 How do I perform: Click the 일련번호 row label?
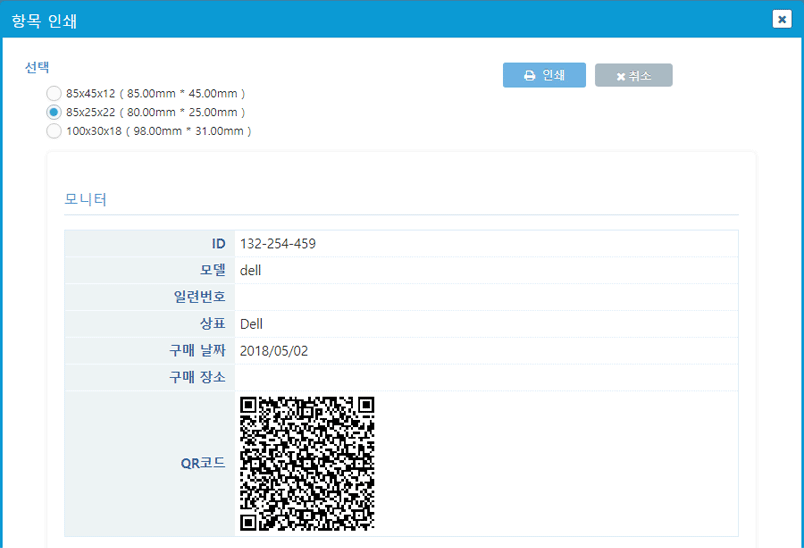(x=199, y=297)
